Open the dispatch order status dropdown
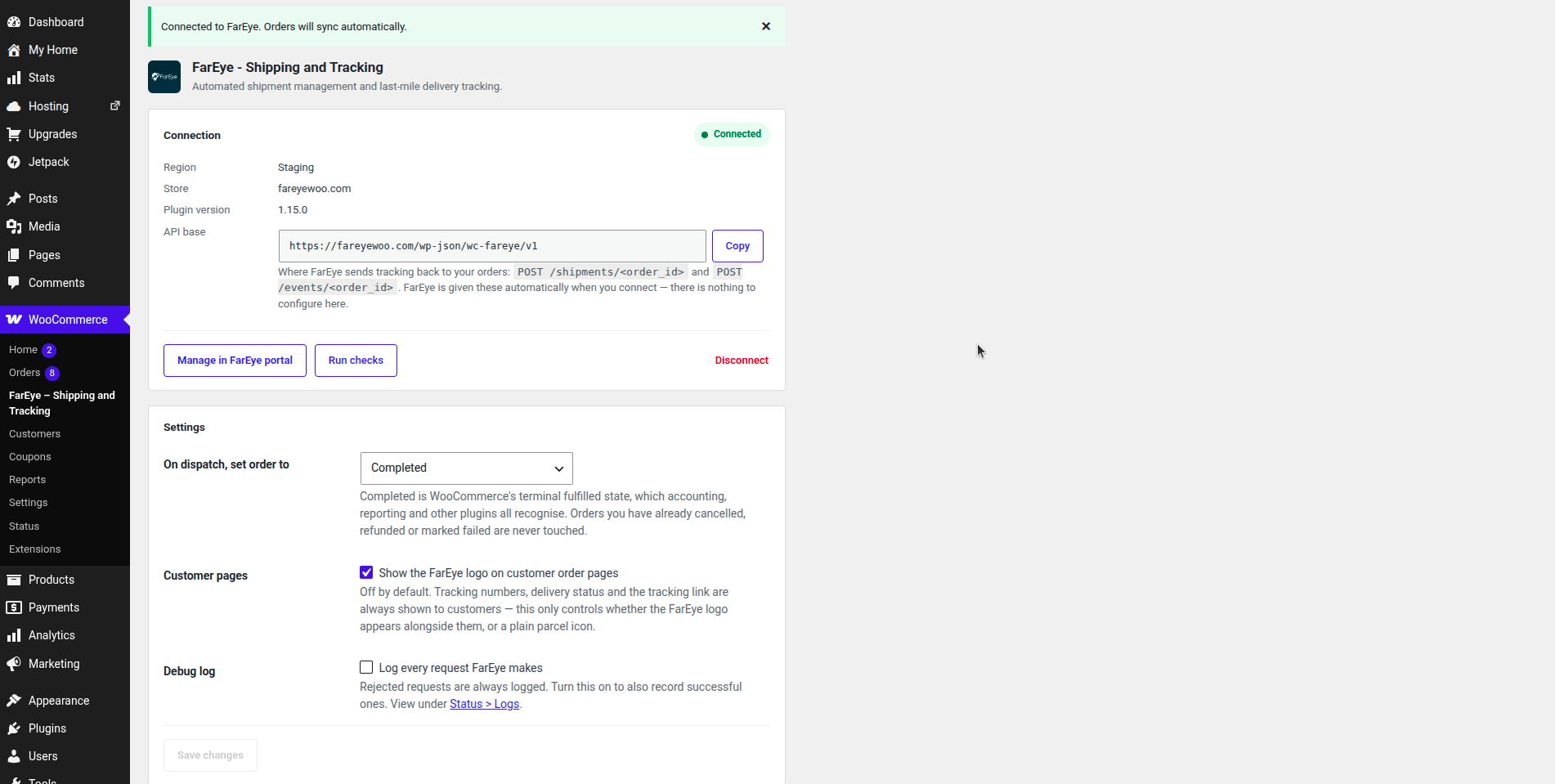Viewport: 1555px width, 784px height. [467, 468]
